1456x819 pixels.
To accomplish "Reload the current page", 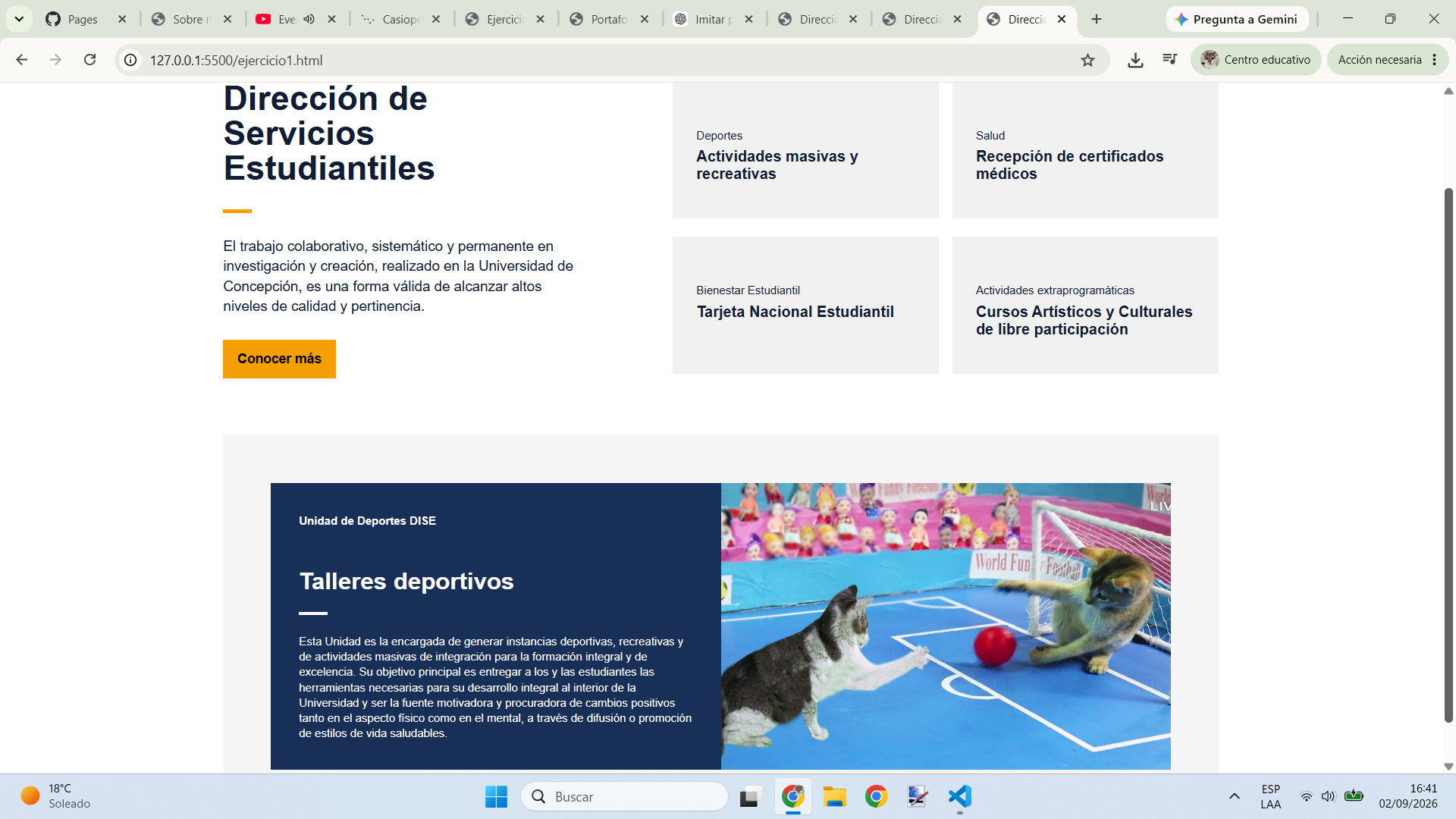I will [x=89, y=60].
